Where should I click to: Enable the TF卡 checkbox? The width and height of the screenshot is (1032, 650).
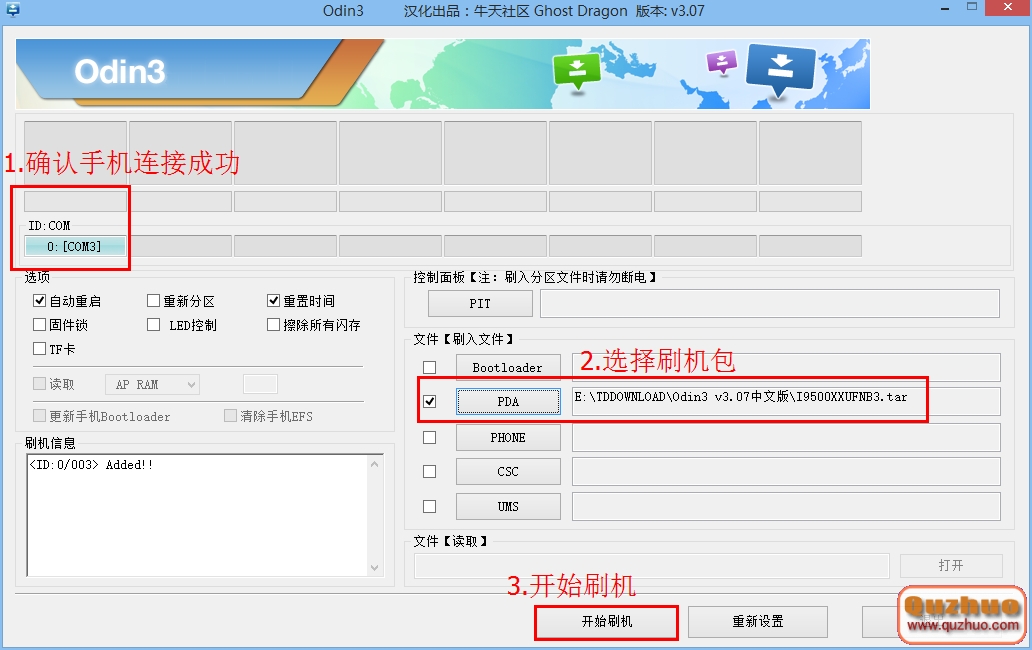coord(39,348)
